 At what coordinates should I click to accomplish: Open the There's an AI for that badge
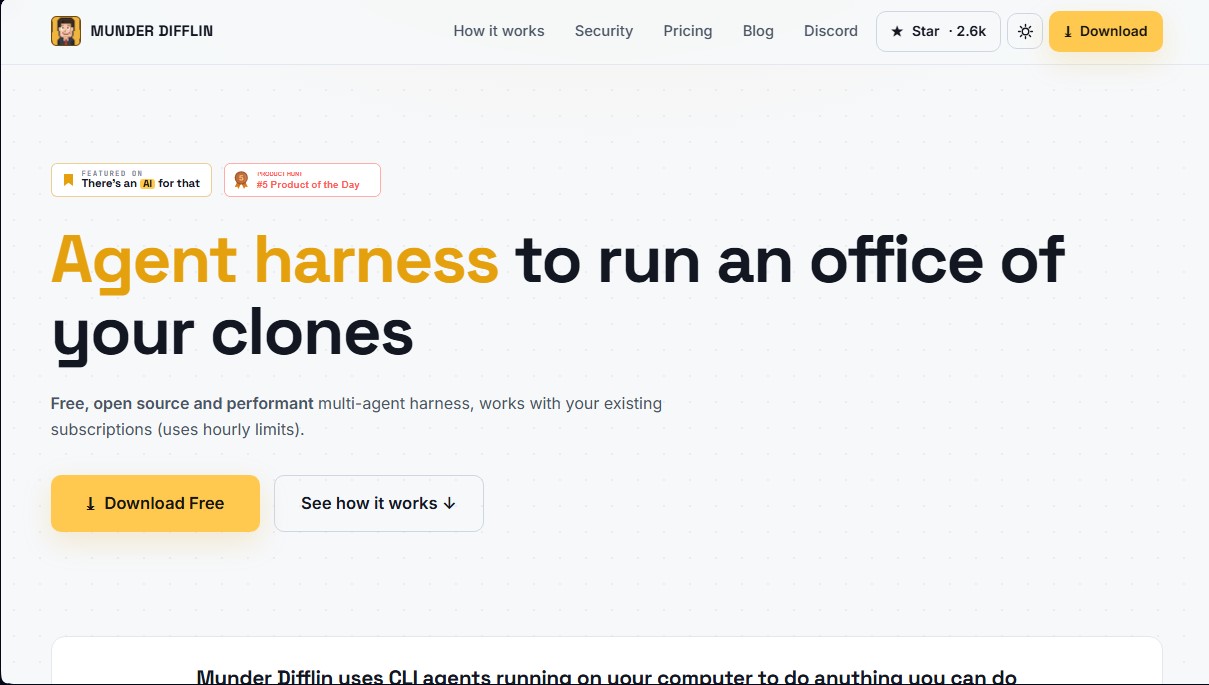pos(131,180)
